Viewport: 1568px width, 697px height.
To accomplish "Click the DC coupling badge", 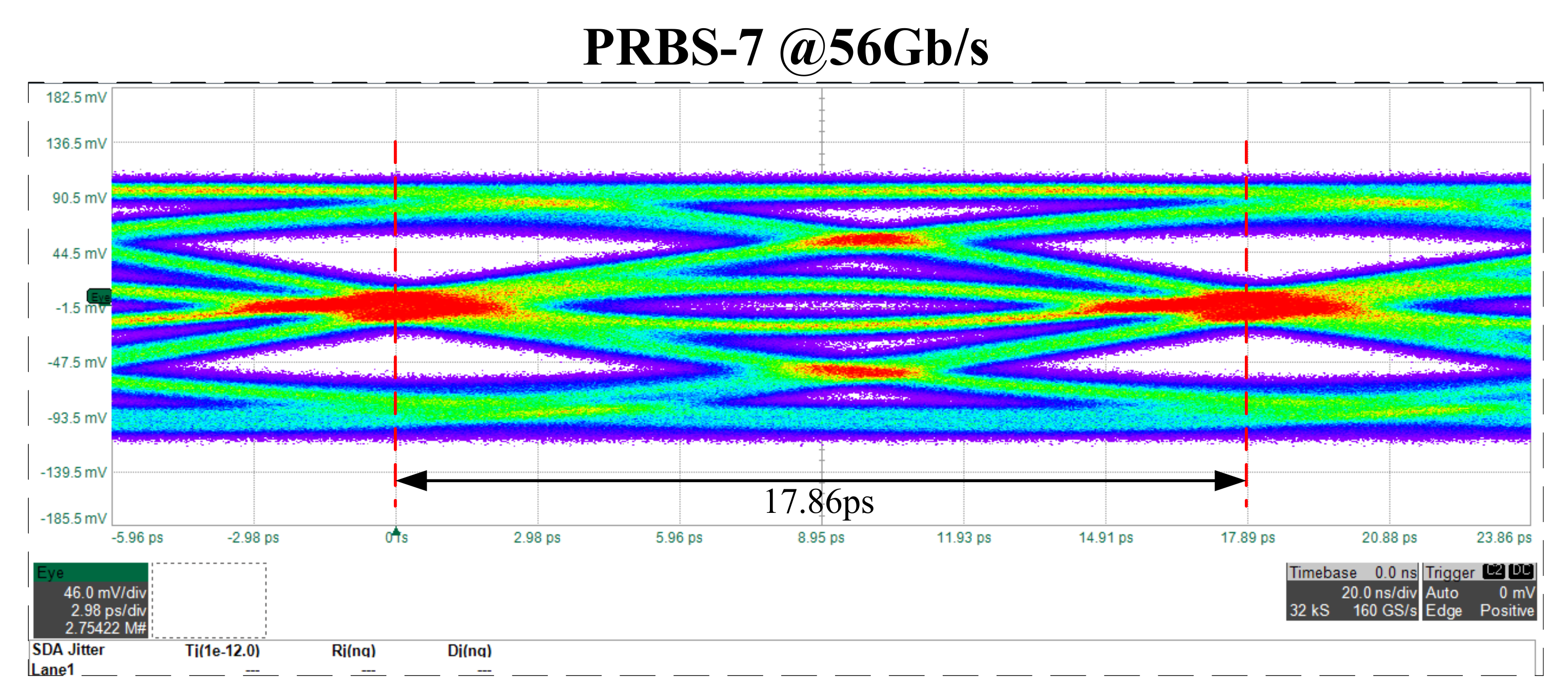I will [1521, 571].
